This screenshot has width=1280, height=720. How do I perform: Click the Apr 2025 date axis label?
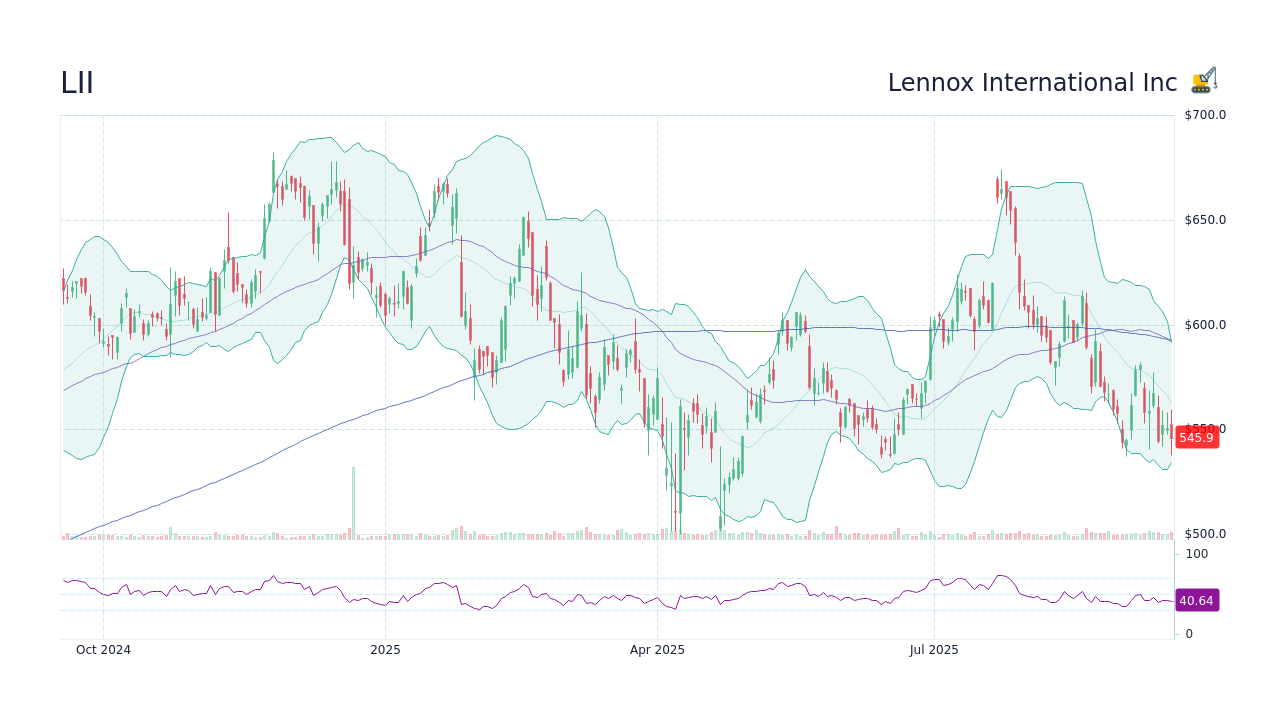point(657,650)
